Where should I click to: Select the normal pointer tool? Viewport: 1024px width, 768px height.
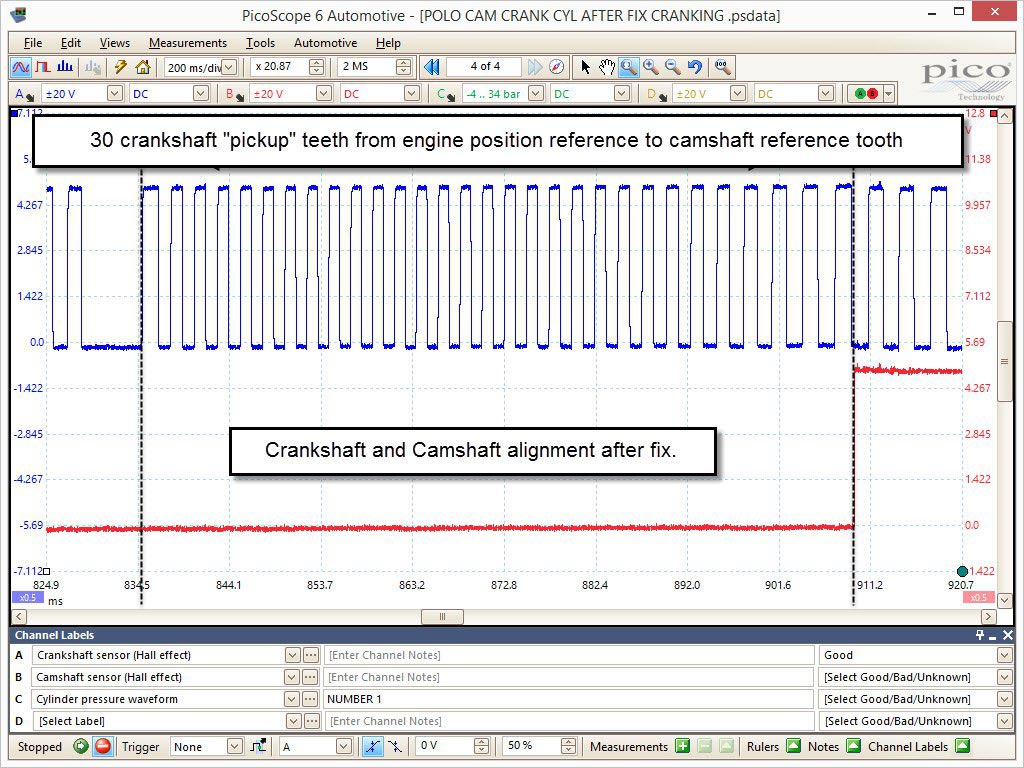coord(585,67)
